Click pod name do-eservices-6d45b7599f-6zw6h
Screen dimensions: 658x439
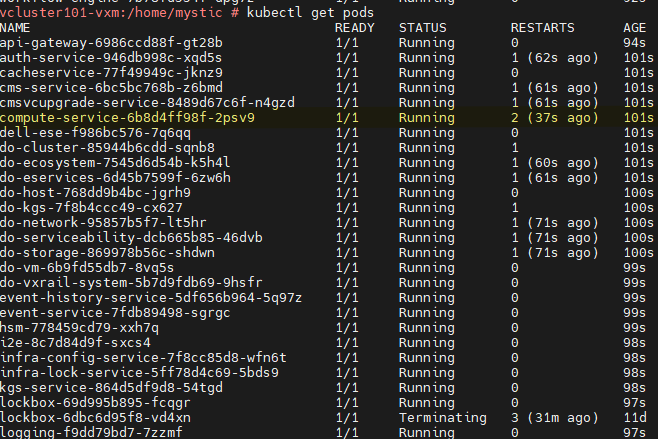point(115,178)
